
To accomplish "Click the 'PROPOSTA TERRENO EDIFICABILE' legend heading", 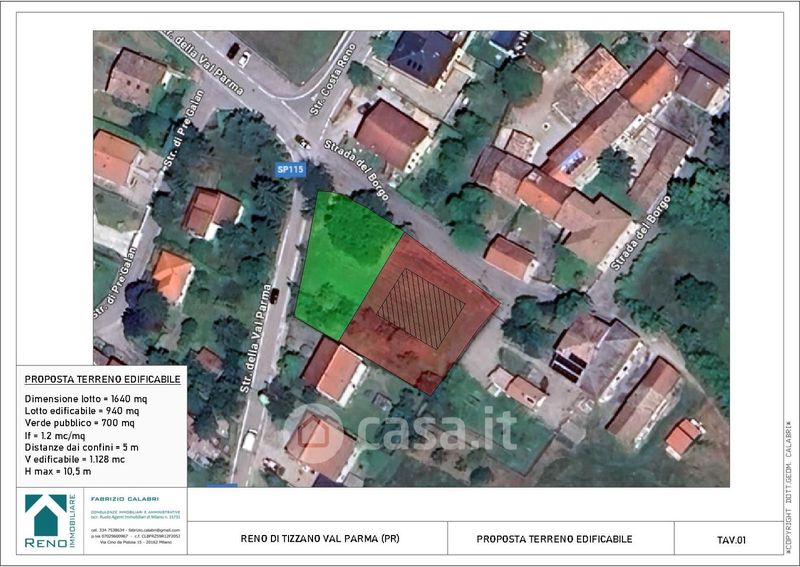I will (103, 380).
